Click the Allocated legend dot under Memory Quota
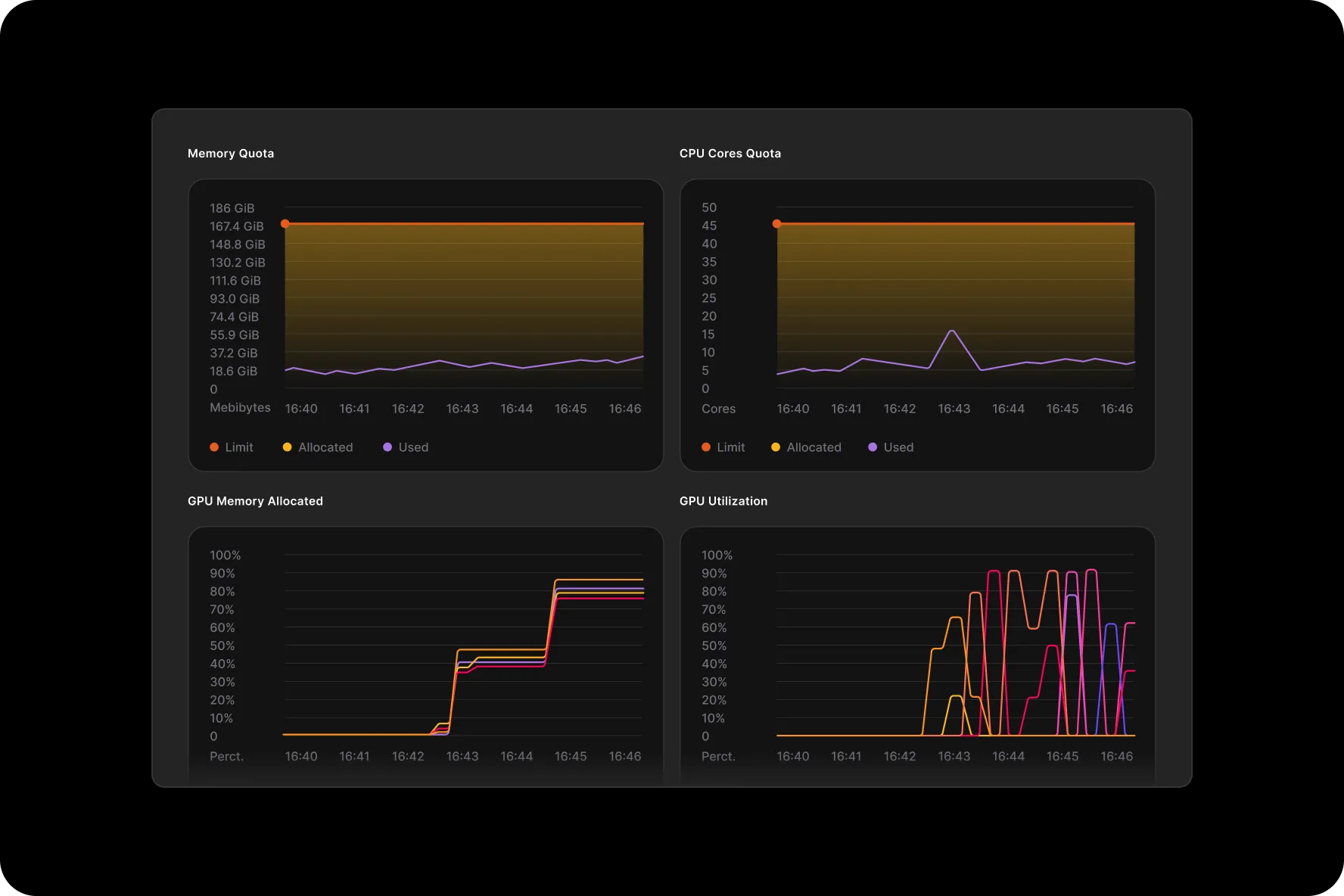1344x896 pixels. [288, 447]
